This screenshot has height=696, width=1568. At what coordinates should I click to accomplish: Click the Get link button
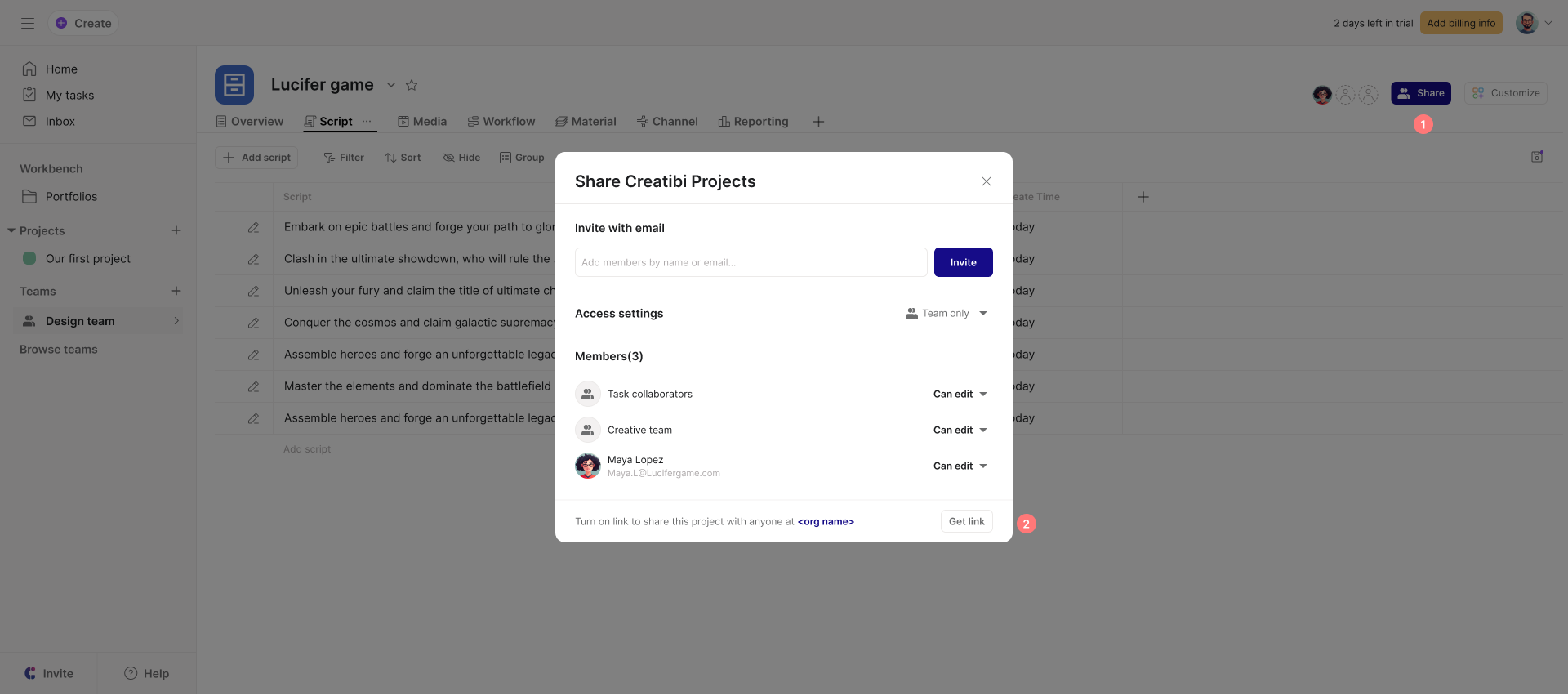(966, 521)
